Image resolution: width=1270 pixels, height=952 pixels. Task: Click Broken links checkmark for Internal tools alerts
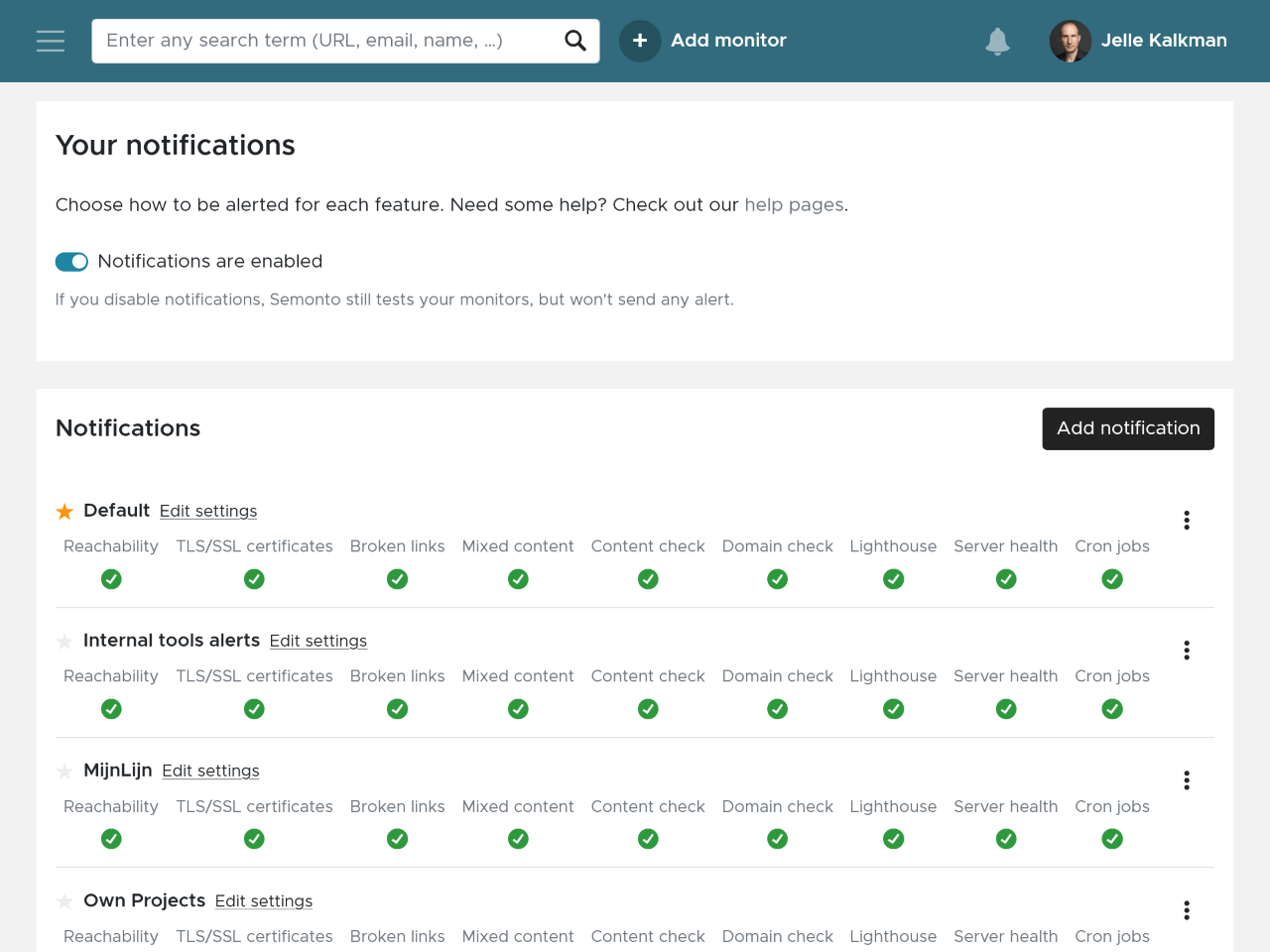coord(397,709)
